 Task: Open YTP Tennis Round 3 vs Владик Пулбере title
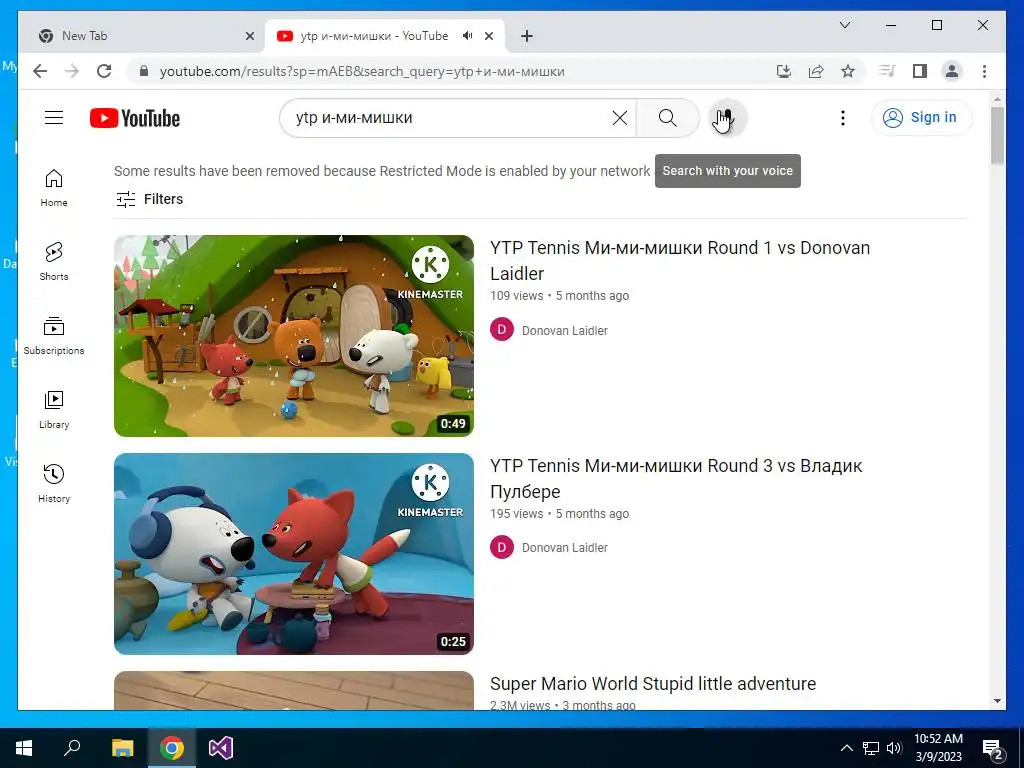pos(676,479)
